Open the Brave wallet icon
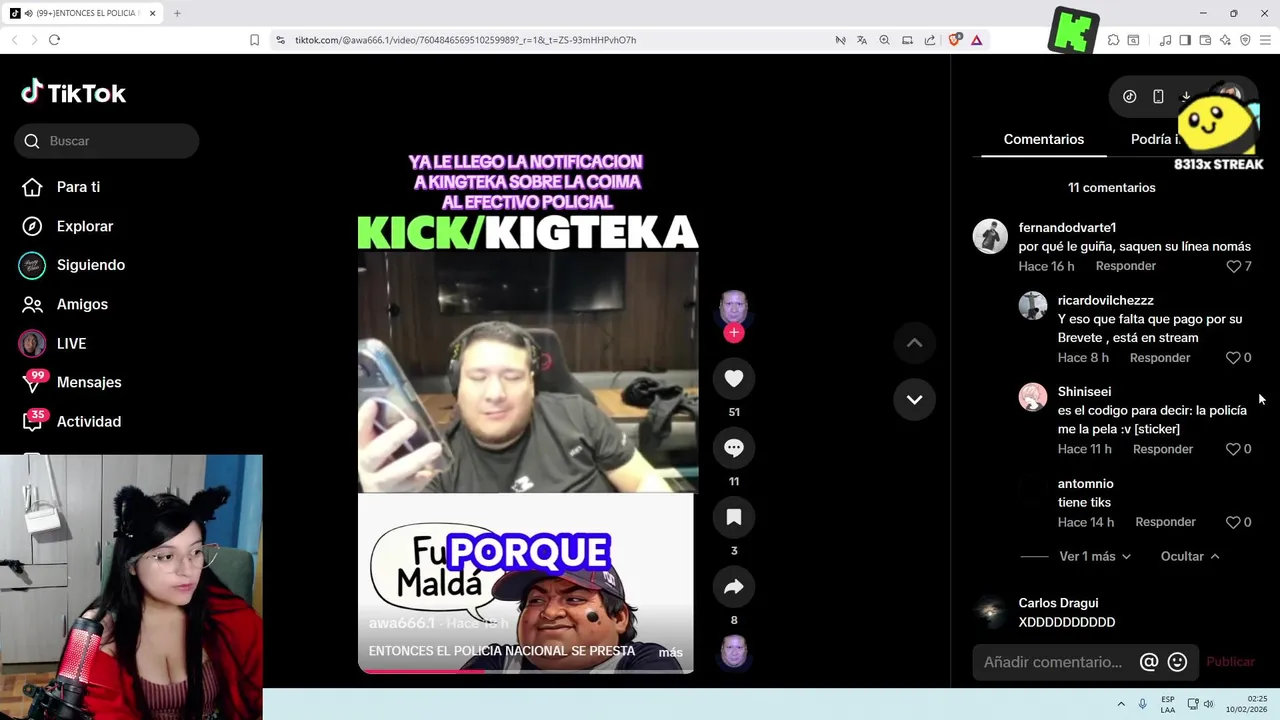 click(1205, 40)
